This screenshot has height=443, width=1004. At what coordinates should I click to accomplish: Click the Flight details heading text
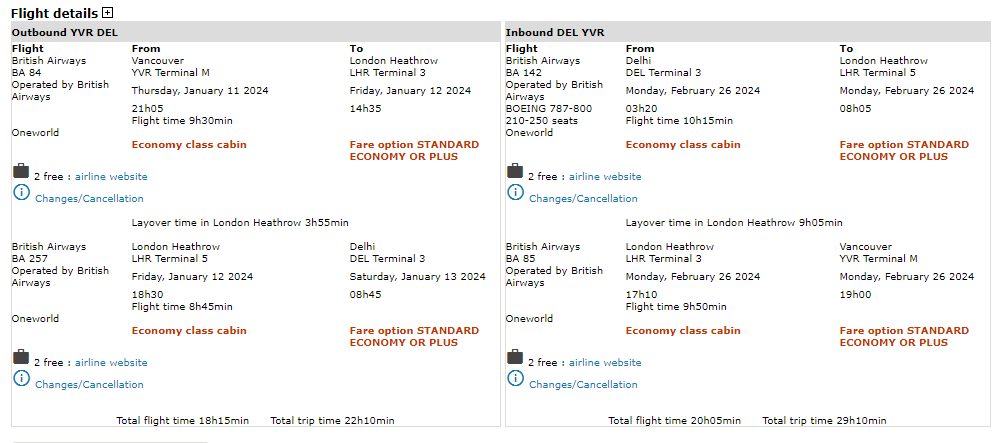54,13
